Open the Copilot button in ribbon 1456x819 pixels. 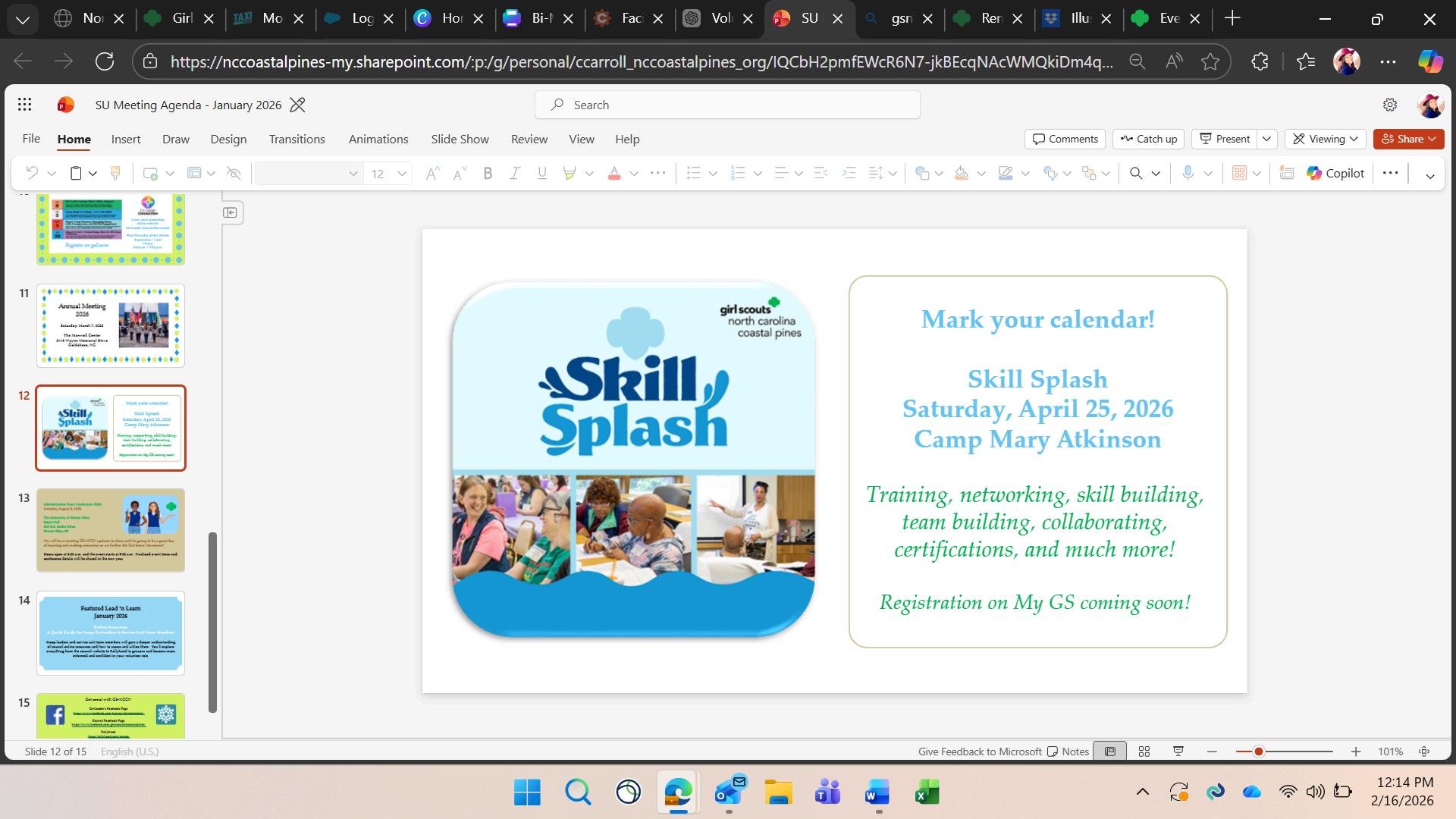[x=1335, y=174]
